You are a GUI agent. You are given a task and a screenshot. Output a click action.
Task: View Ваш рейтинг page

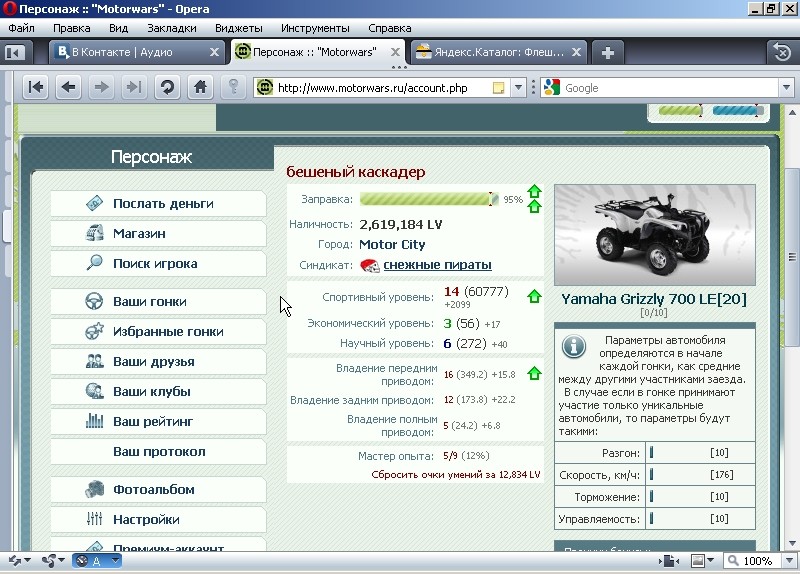pyautogui.click(x=159, y=422)
